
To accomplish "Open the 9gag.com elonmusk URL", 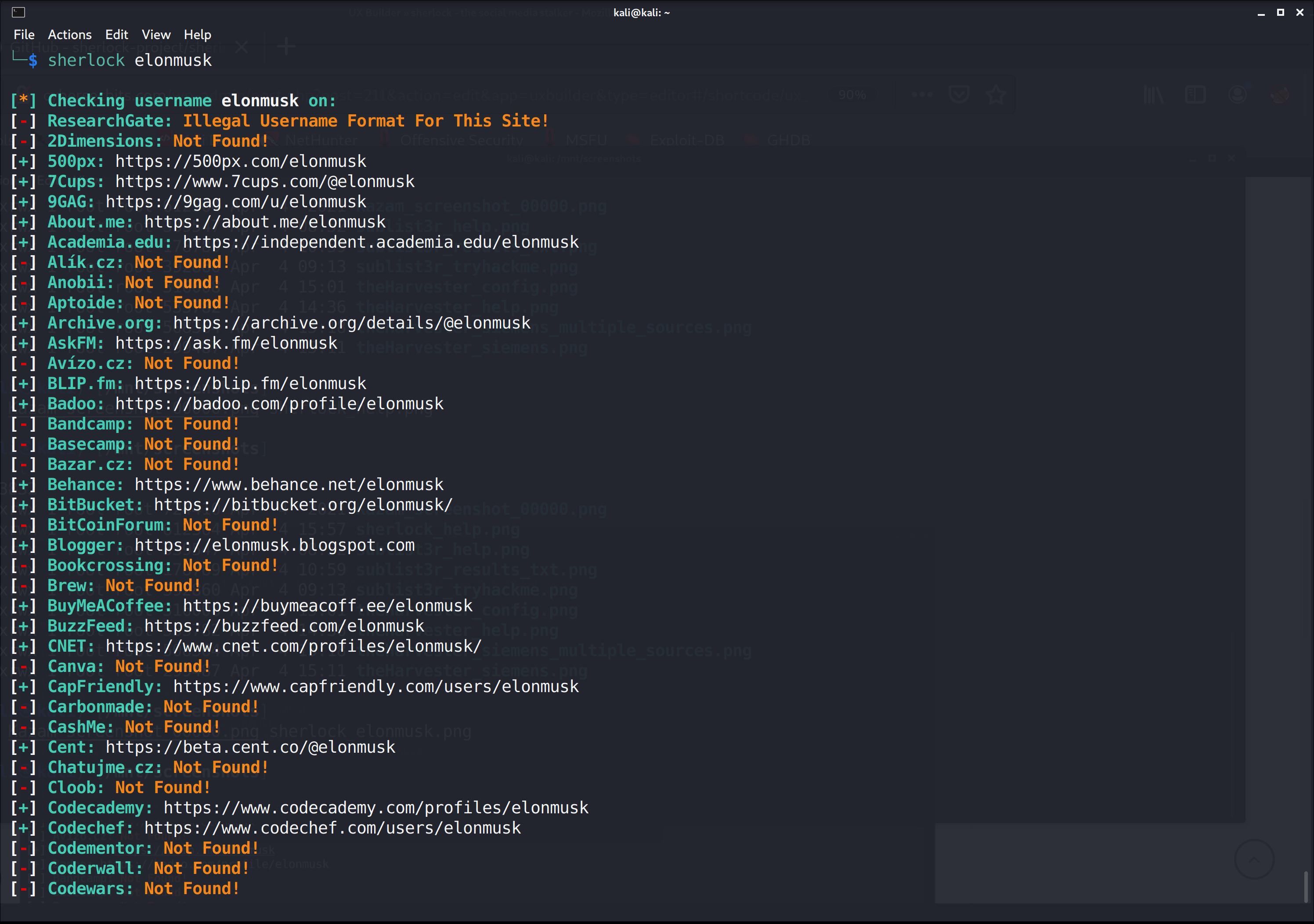I will click(235, 202).
